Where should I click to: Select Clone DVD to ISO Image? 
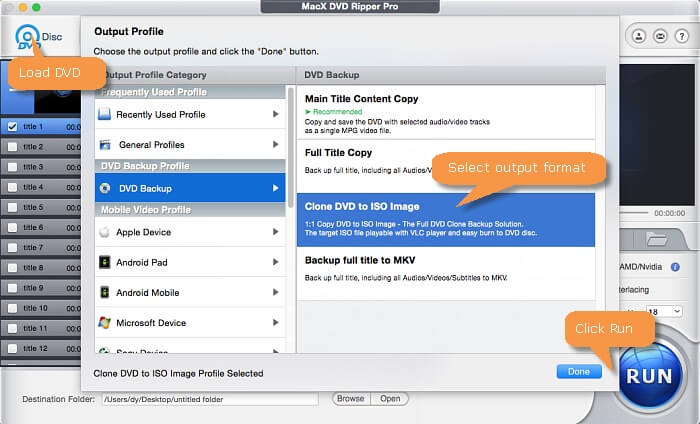(446, 220)
